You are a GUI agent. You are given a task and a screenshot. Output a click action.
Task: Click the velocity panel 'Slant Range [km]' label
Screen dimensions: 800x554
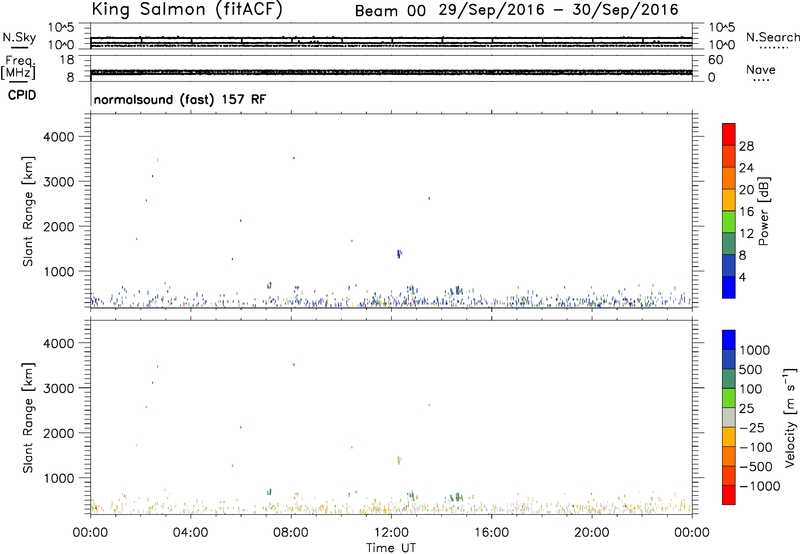(x=28, y=418)
